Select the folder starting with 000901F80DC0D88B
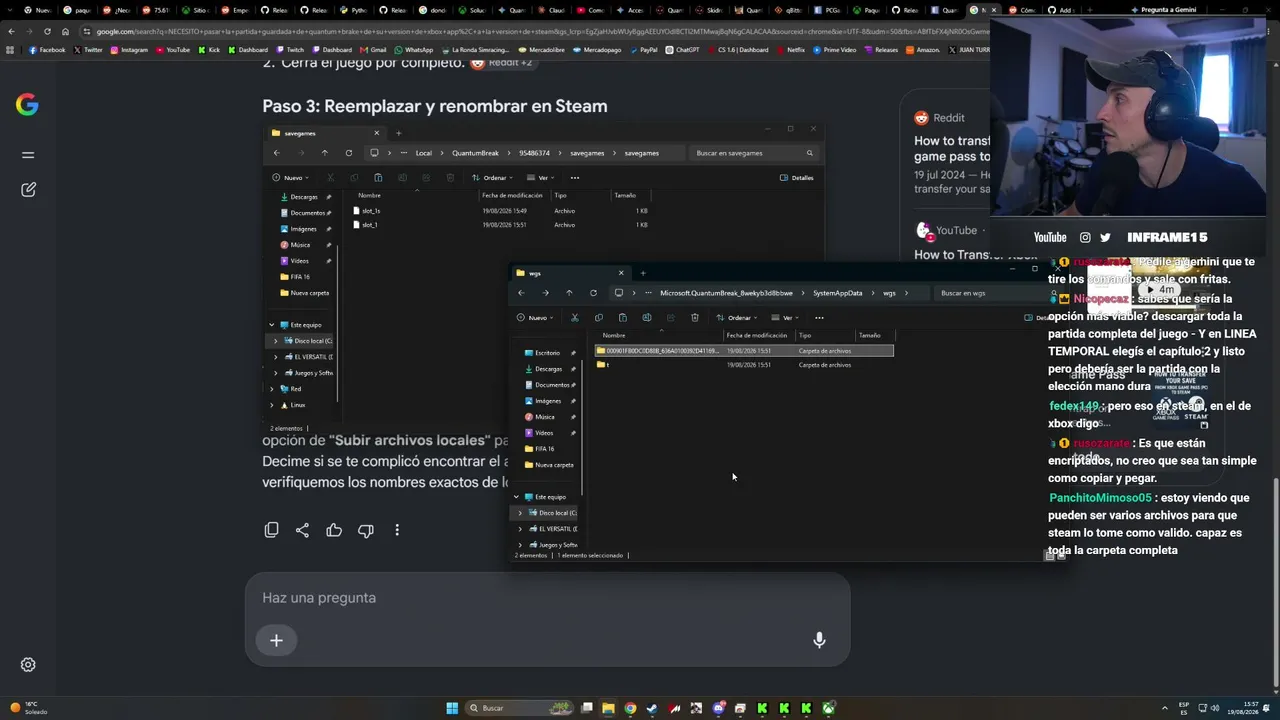 (x=744, y=351)
